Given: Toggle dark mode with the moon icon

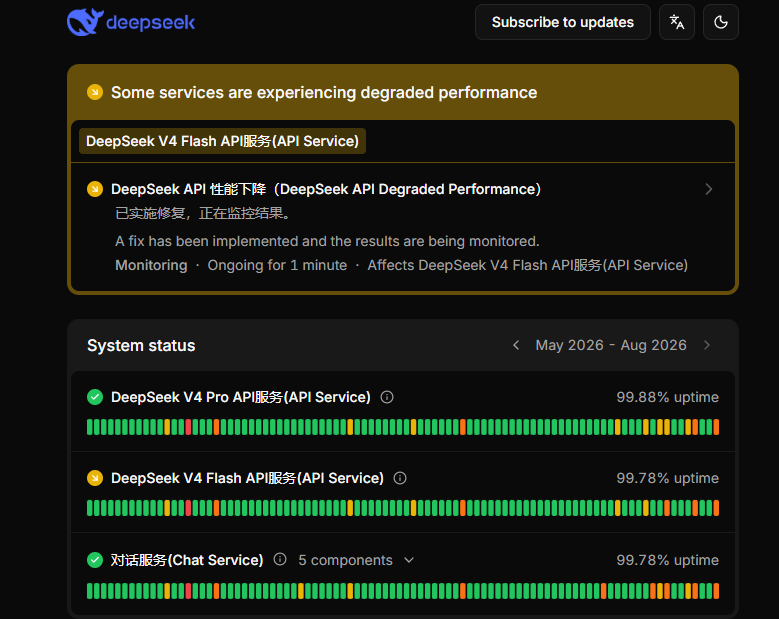Looking at the screenshot, I should tap(720, 22).
